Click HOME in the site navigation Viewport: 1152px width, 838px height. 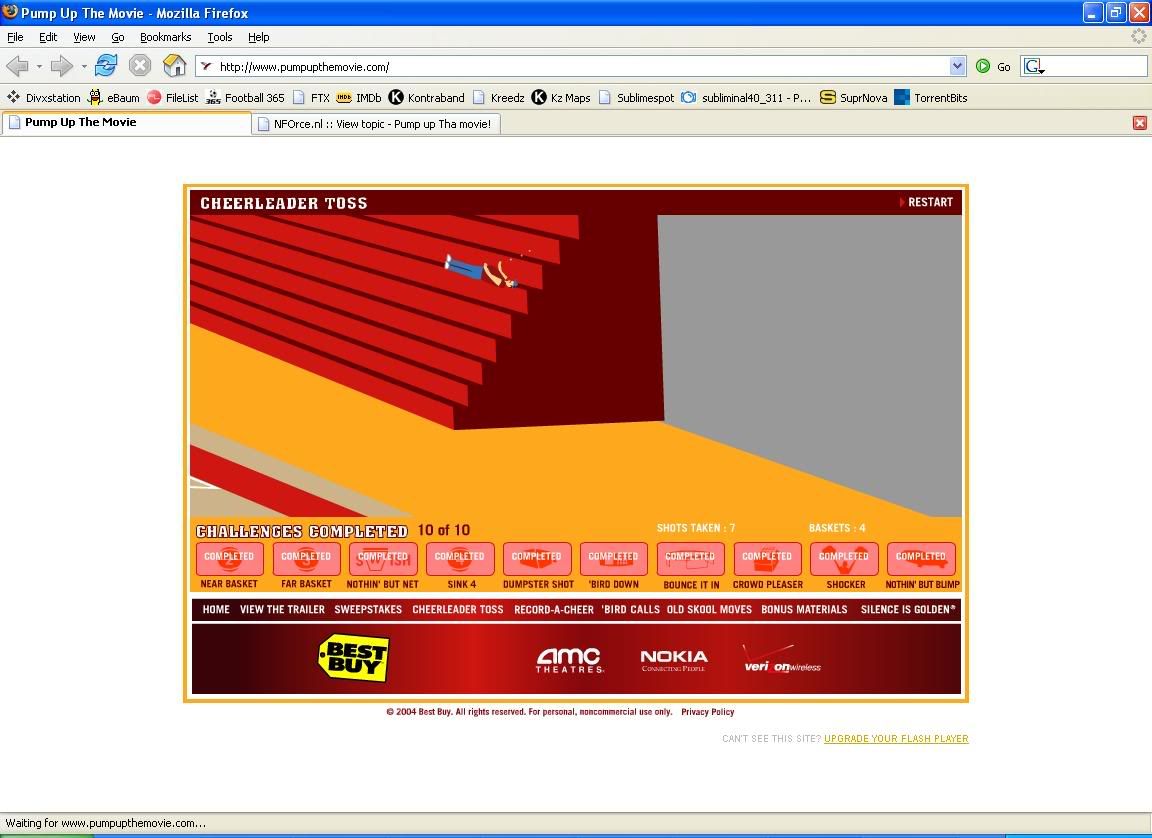[x=216, y=609]
